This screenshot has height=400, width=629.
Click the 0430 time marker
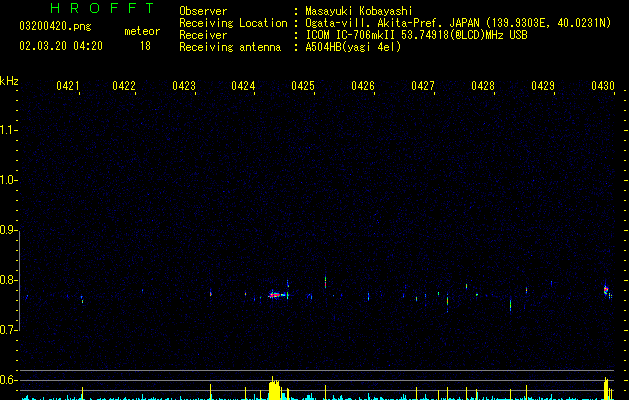603,86
